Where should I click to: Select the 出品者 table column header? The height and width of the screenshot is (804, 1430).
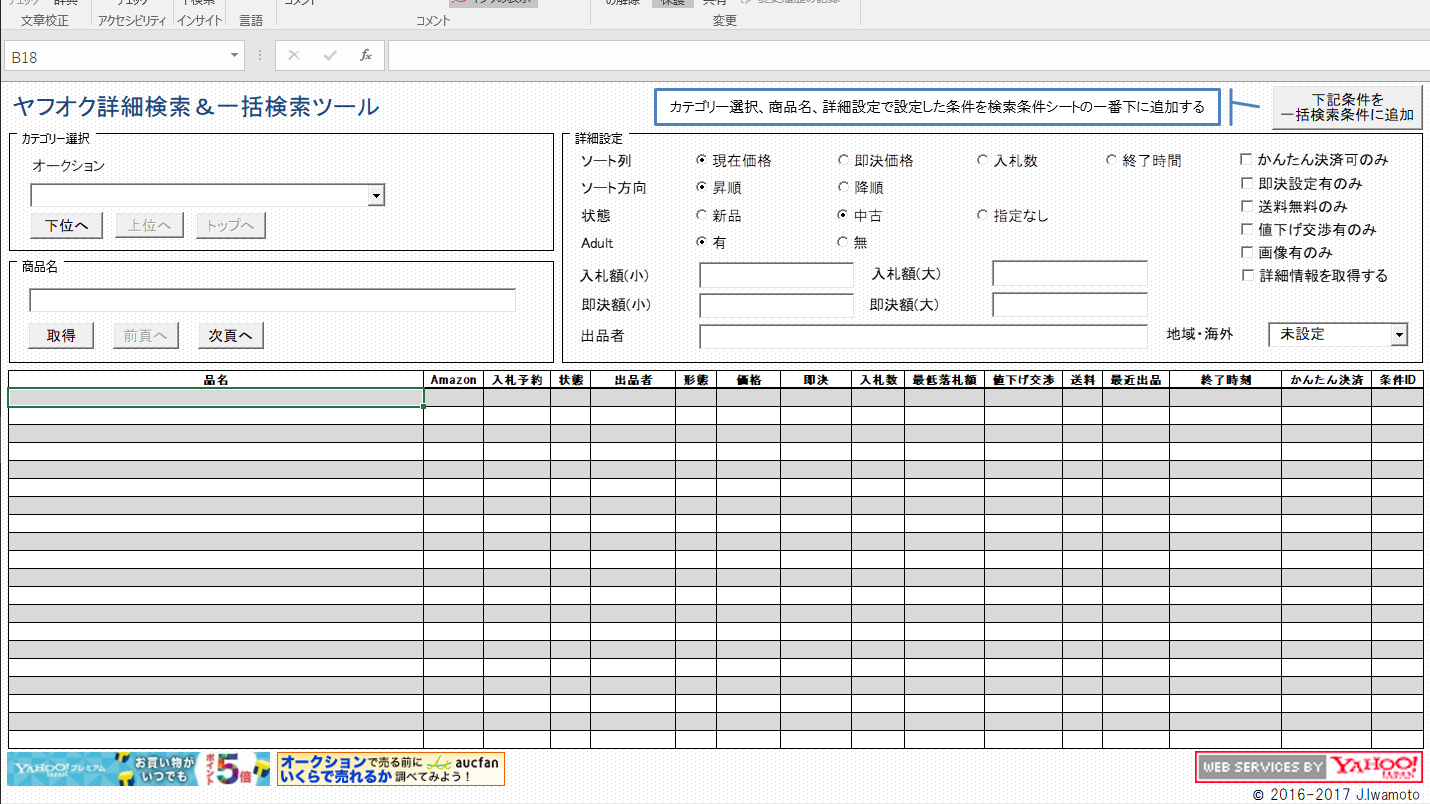coord(633,380)
